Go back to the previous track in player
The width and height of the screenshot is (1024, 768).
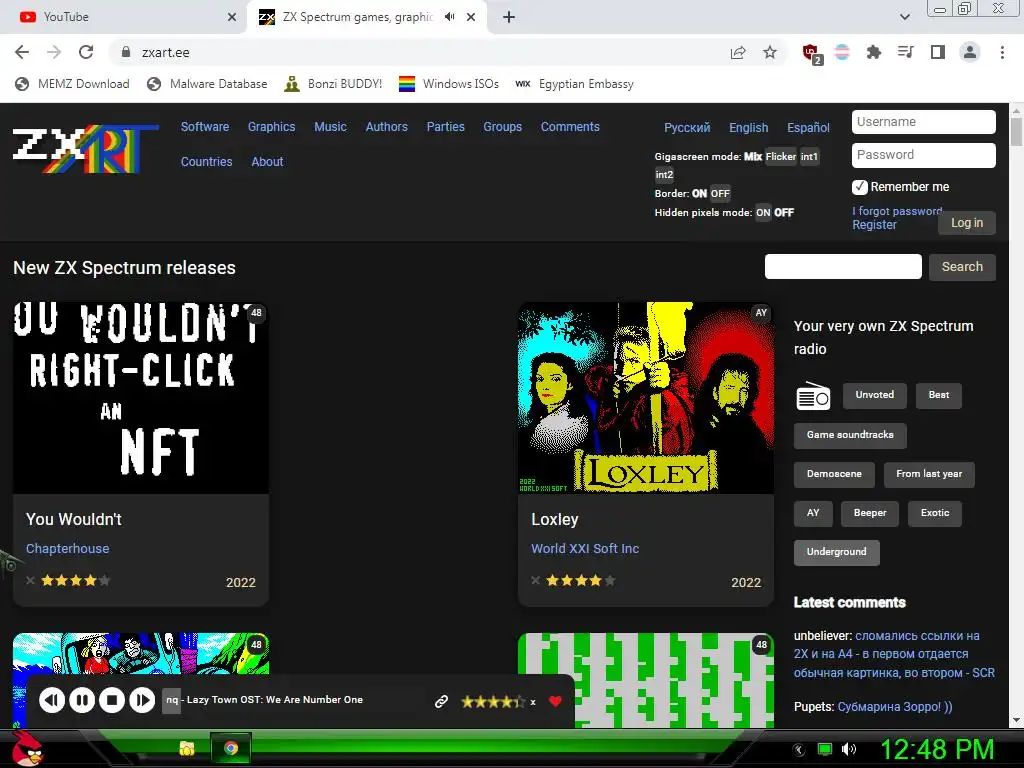click(x=52, y=700)
